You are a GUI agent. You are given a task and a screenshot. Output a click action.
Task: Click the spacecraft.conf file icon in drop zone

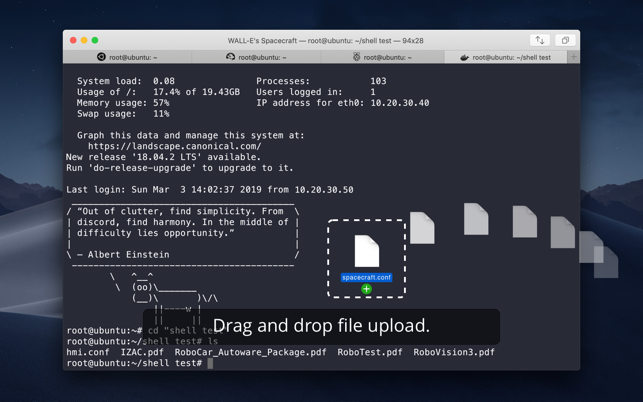point(366,251)
